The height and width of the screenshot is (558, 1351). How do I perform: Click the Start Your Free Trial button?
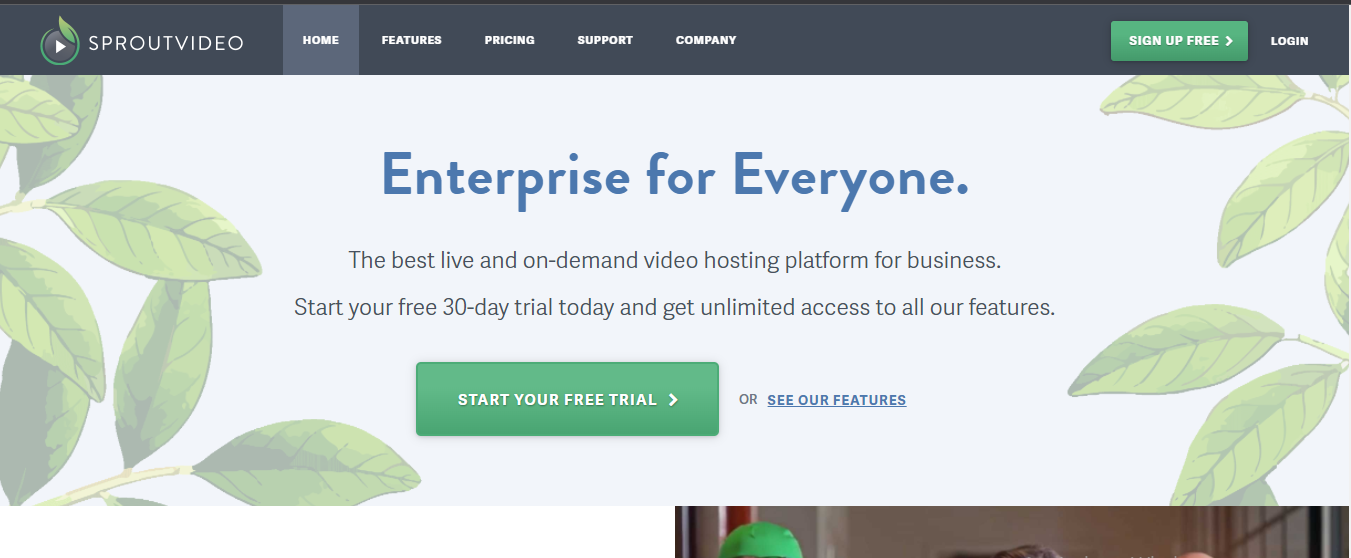[567, 399]
